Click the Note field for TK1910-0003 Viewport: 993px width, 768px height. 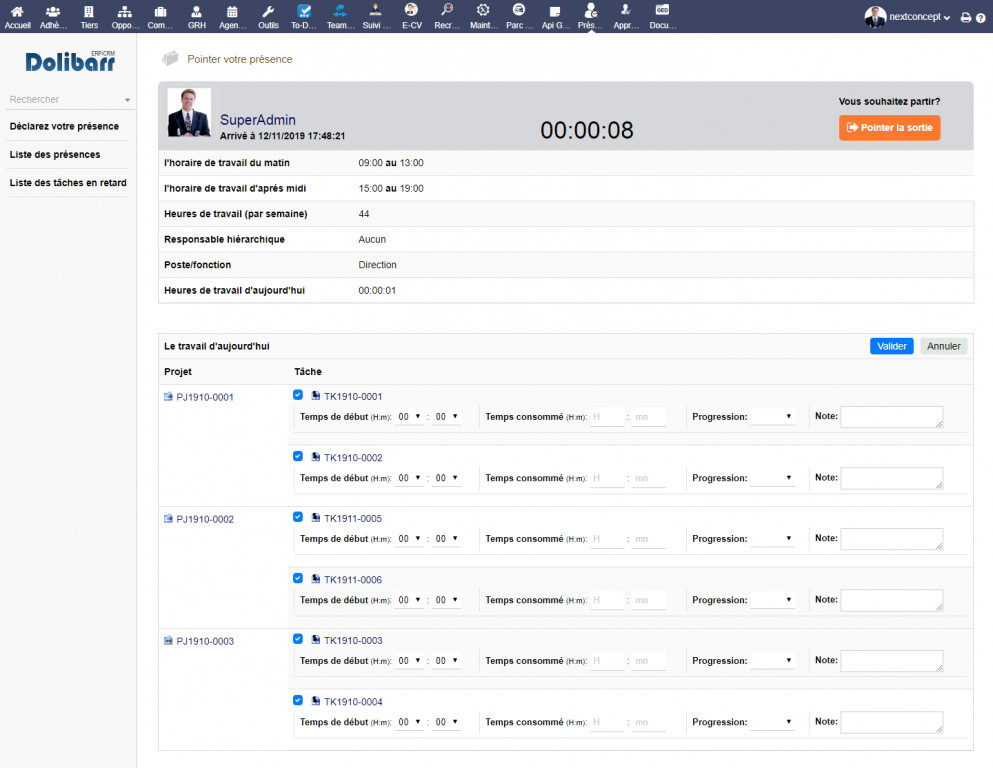(891, 661)
